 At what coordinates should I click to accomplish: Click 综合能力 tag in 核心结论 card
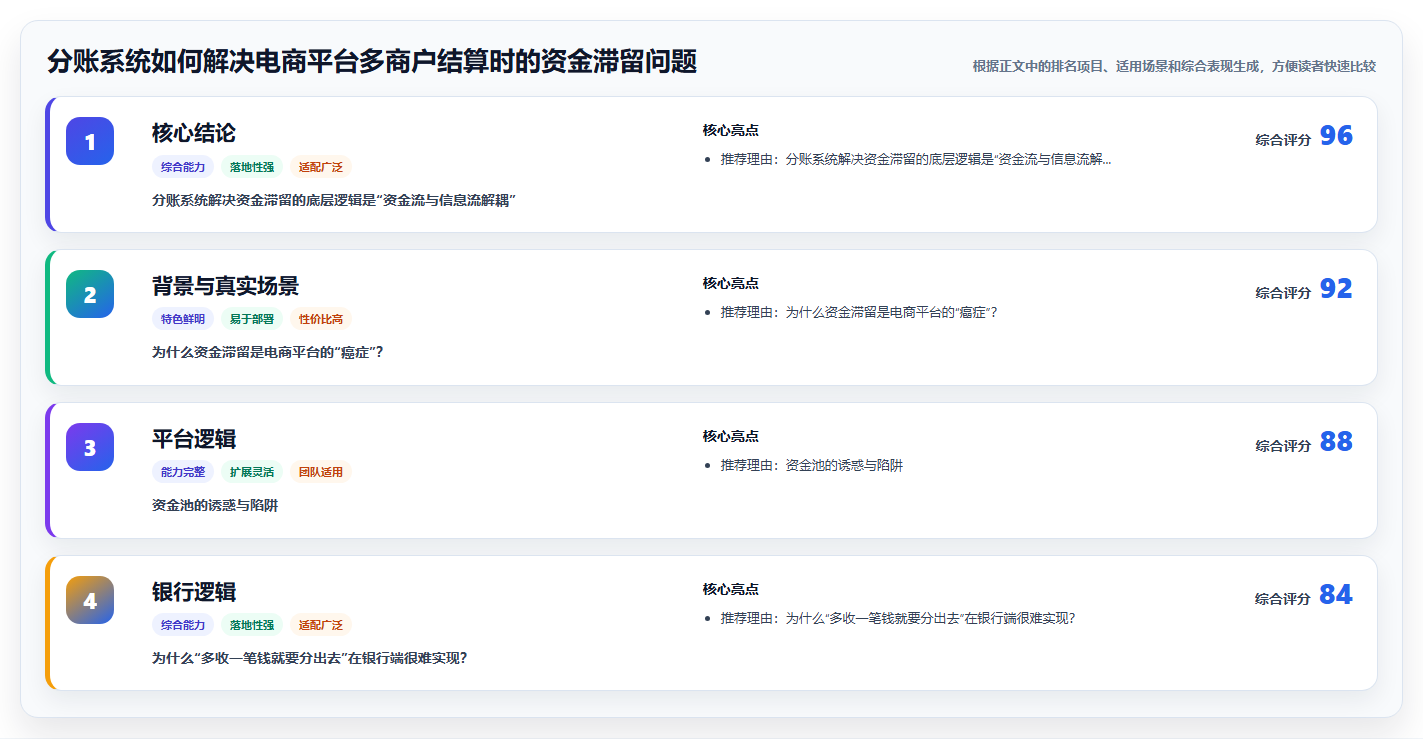[x=183, y=167]
